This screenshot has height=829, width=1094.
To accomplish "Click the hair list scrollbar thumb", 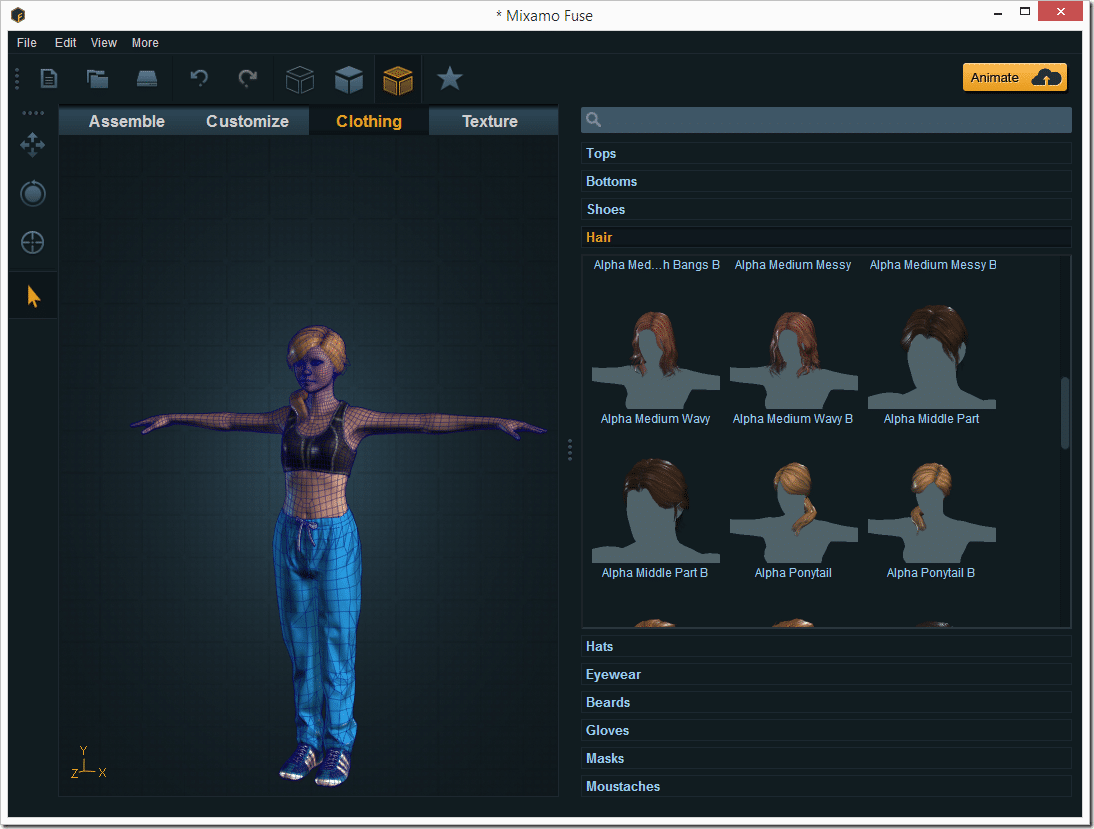I will click(x=1065, y=412).
